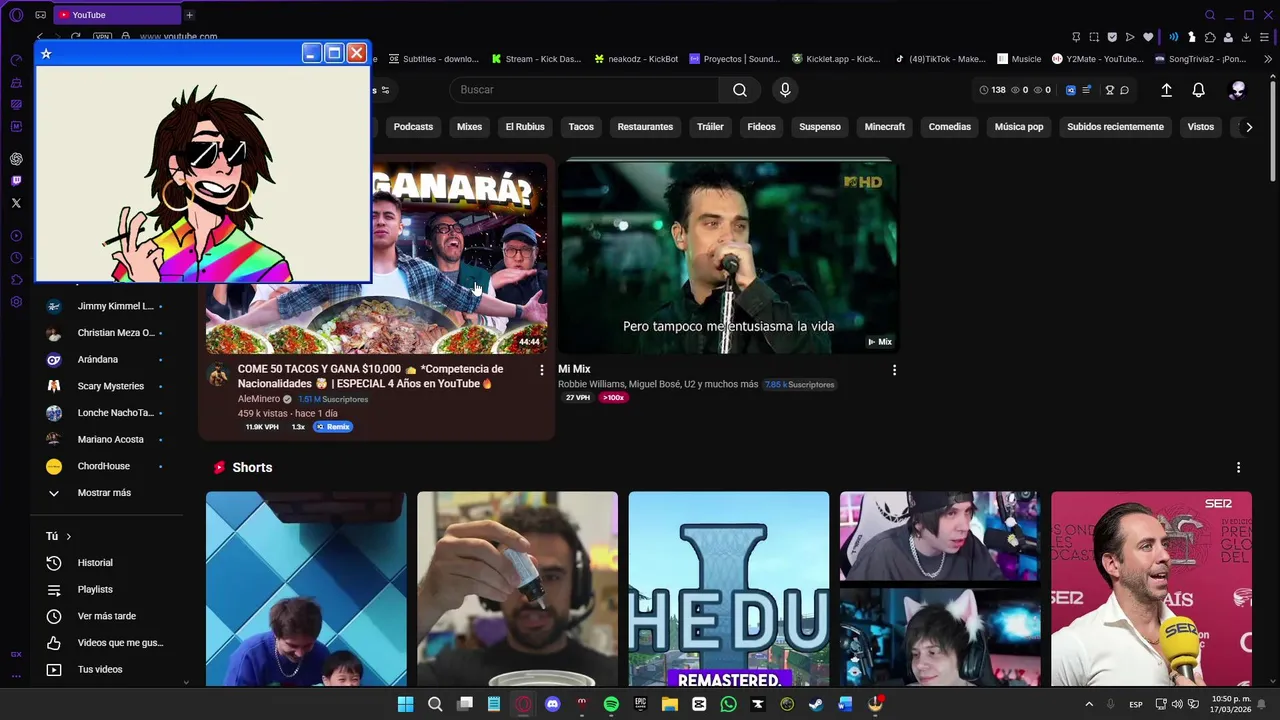This screenshot has height=720, width=1280.
Task: Open Epic Games launcher from taskbar
Action: (640, 704)
